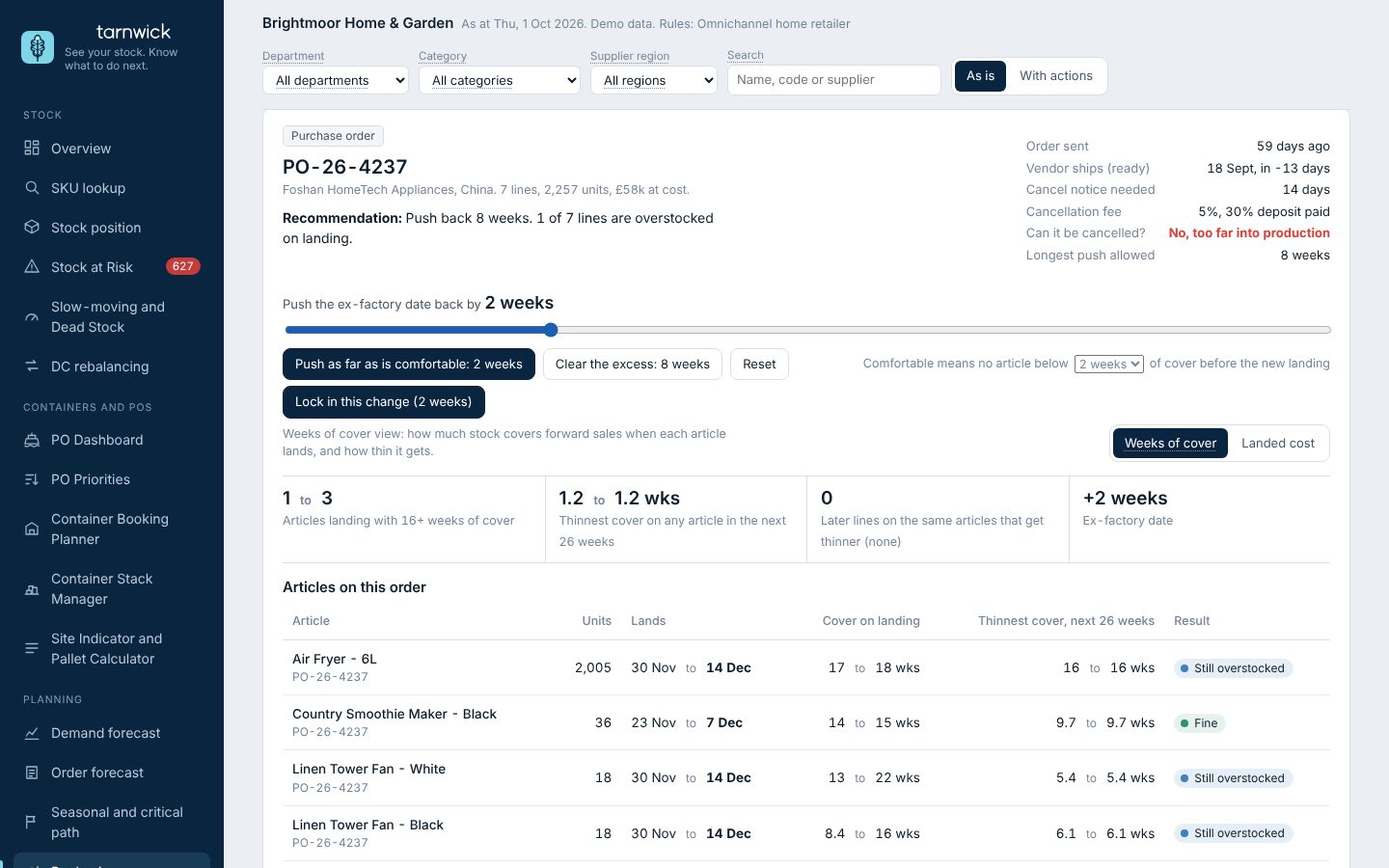This screenshot has height=868, width=1389.
Task: Open the comfortable cover weeks dropdown
Action: pos(1109,364)
